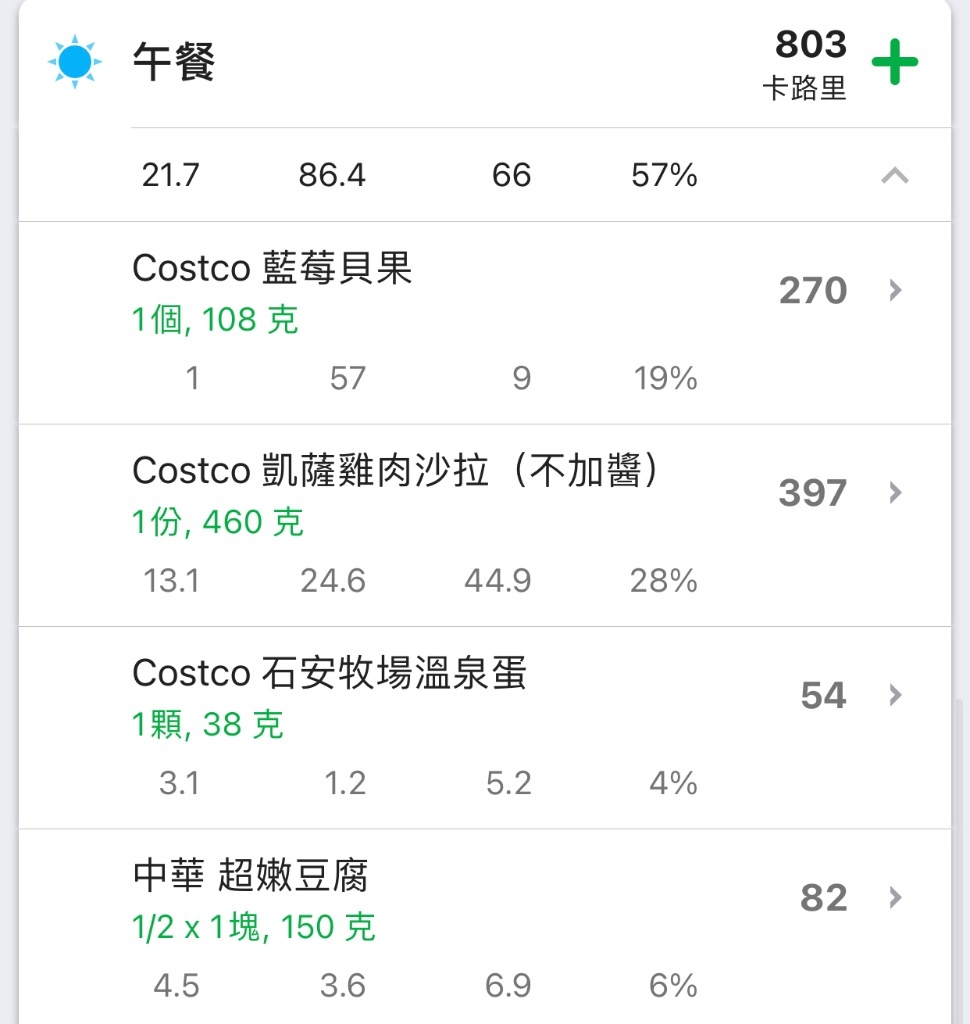970x1024 pixels.
Task: Open details arrow for 中華 超嫩豆腐
Action: click(896, 897)
